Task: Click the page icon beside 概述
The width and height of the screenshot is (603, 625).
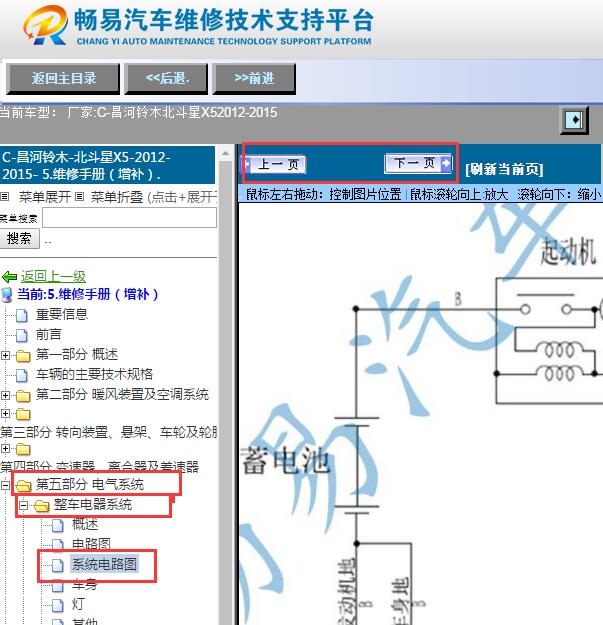Action: pos(58,525)
